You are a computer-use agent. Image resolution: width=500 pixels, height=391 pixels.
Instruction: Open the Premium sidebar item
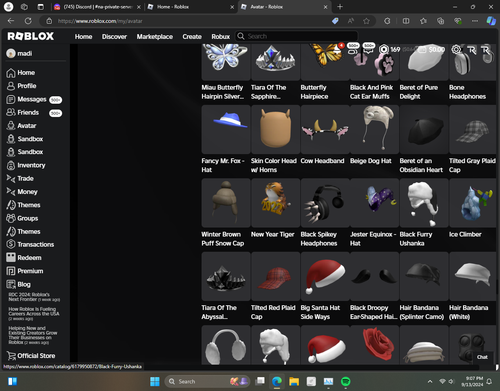tap(25, 271)
